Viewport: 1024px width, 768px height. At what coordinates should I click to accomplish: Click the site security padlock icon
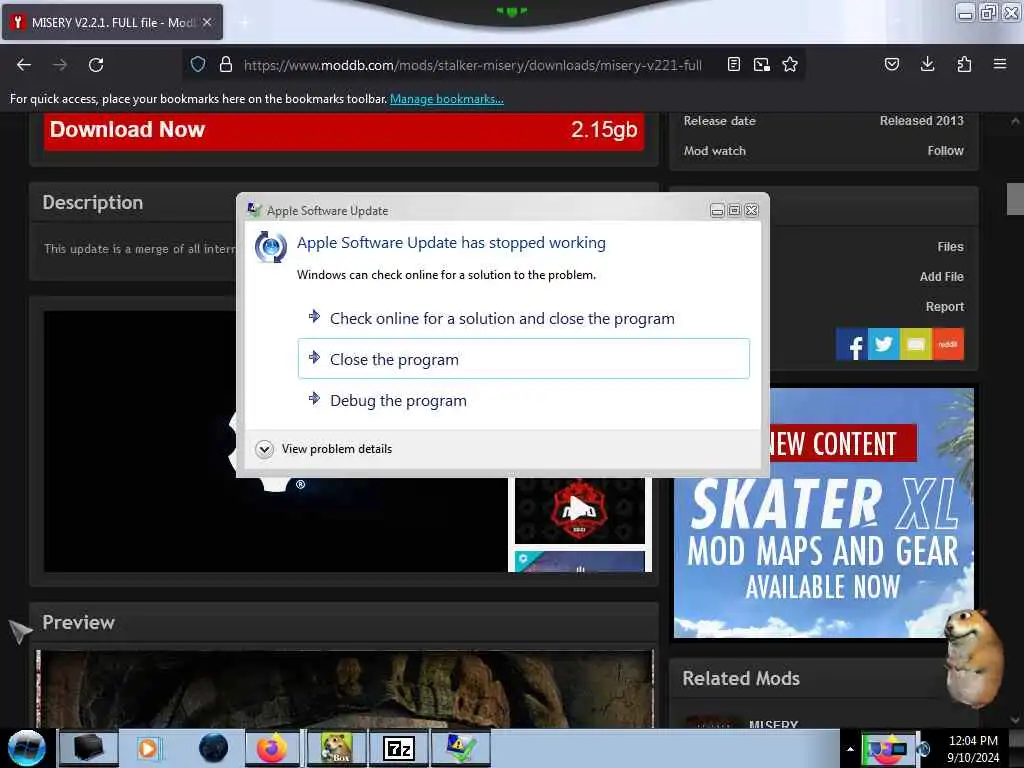click(226, 64)
